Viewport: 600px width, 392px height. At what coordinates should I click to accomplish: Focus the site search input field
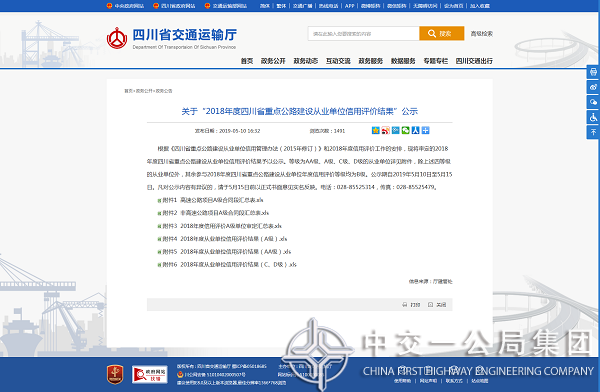click(x=364, y=33)
